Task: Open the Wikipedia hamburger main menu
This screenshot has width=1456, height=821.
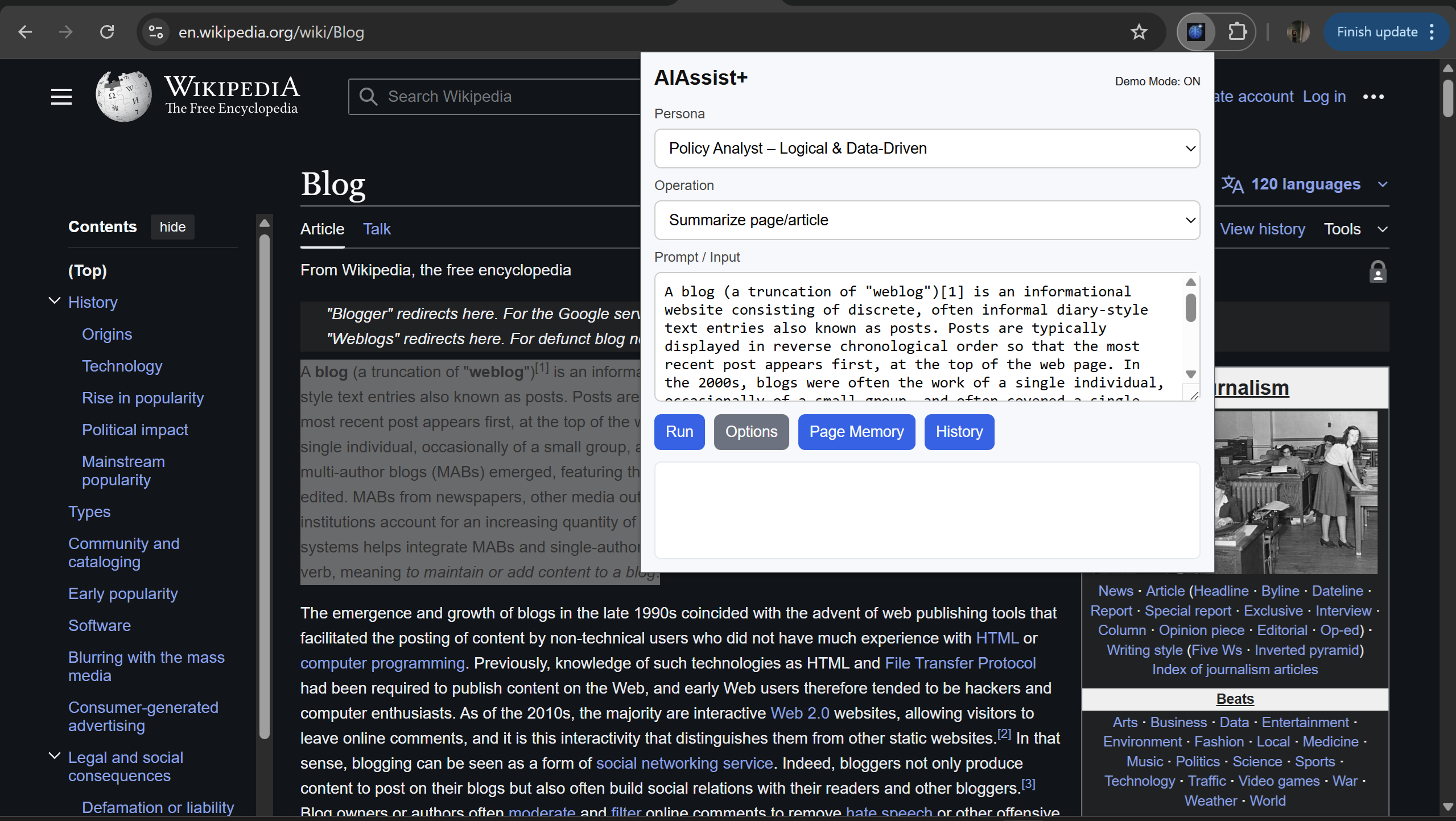Action: 61,97
